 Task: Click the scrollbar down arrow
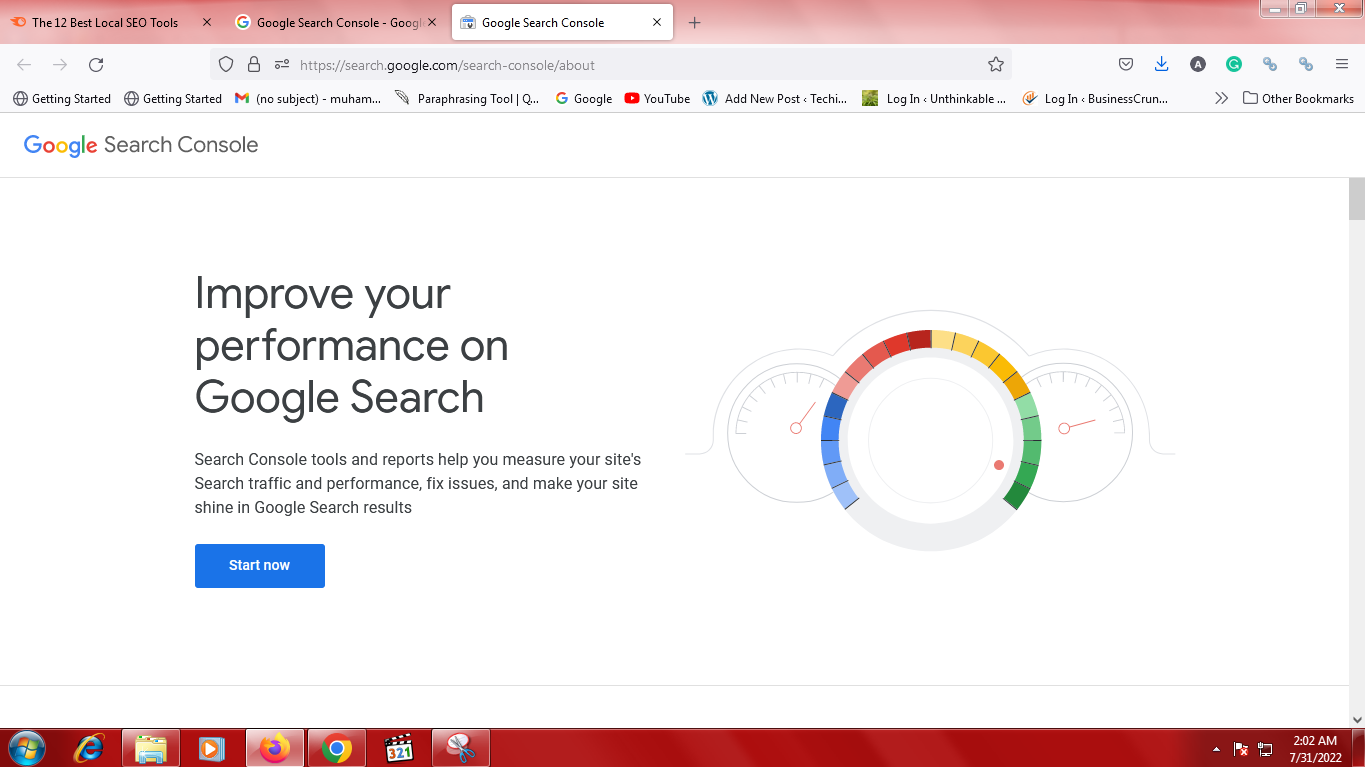[1357, 719]
